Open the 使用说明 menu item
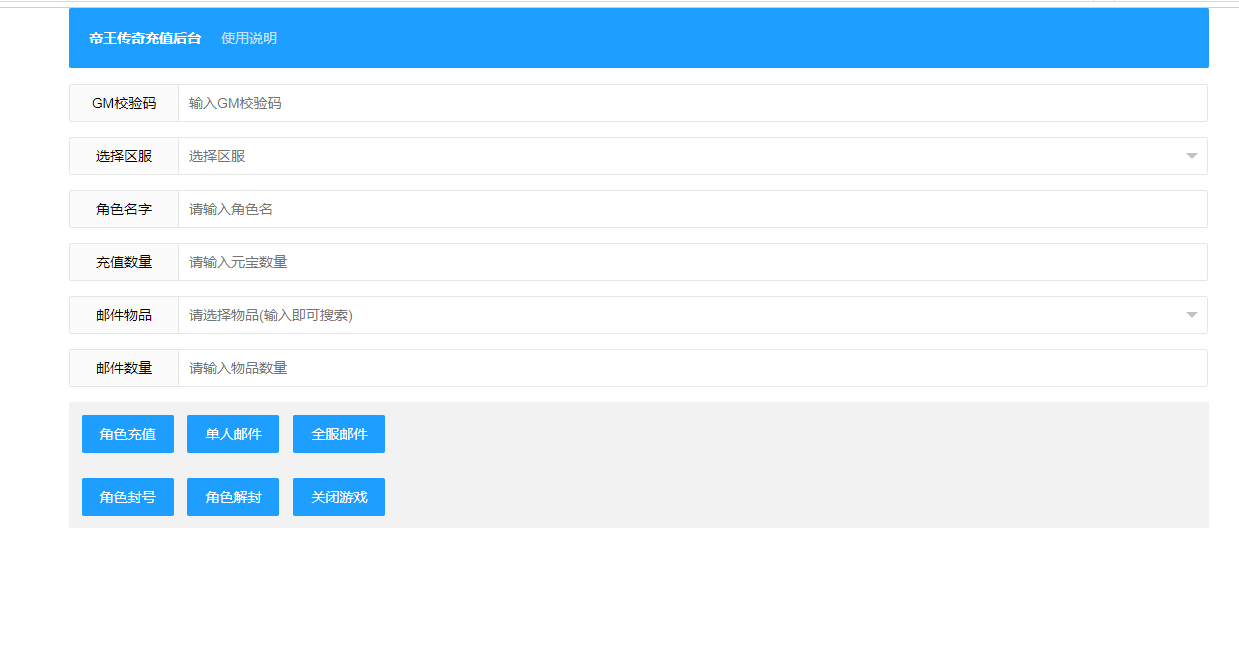1239x665 pixels. [249, 38]
